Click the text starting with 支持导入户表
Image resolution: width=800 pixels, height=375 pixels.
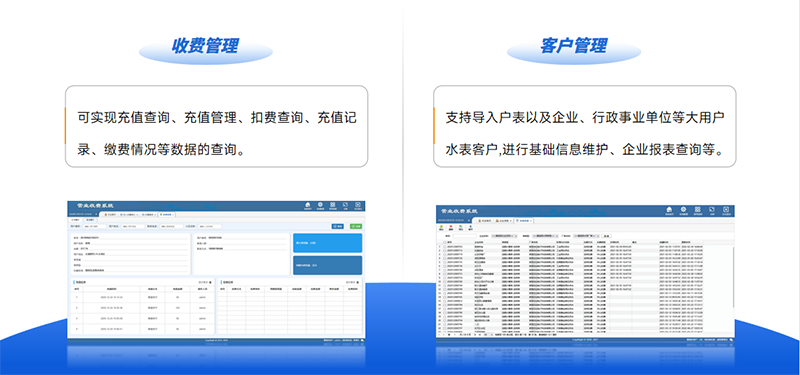pyautogui.click(x=585, y=134)
